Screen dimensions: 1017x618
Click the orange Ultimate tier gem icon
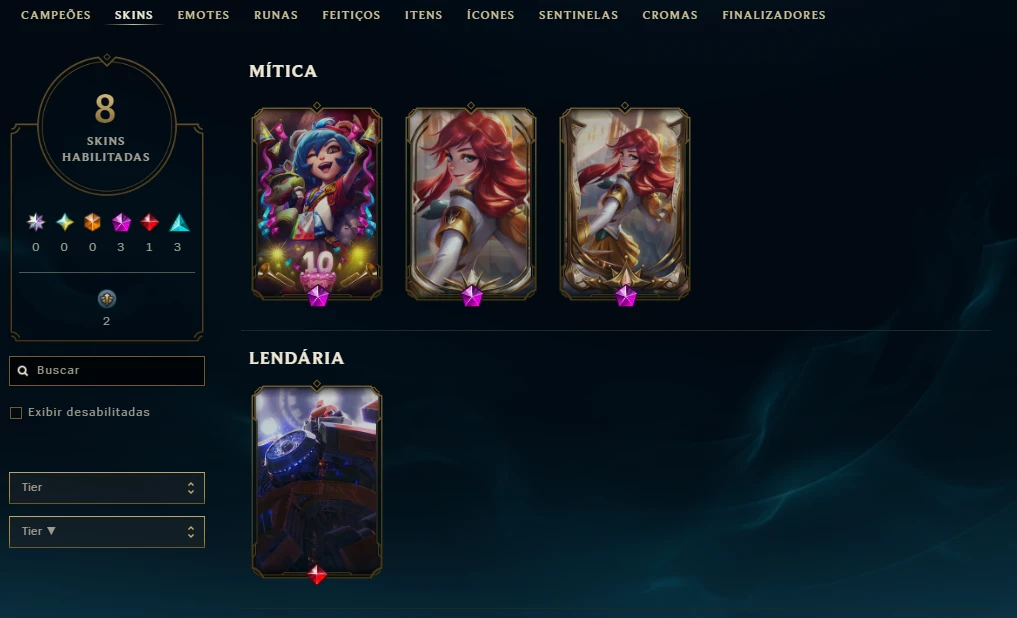tap(92, 222)
